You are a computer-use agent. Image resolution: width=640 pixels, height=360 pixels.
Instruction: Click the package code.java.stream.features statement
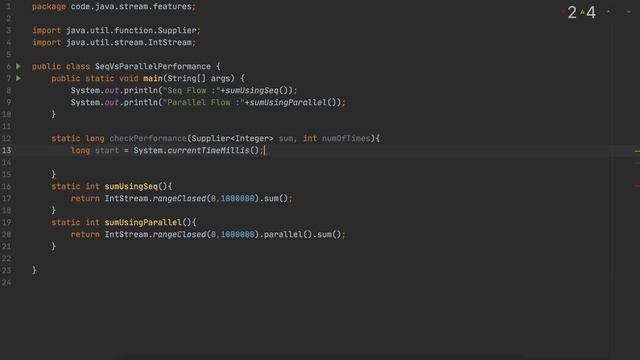click(114, 7)
